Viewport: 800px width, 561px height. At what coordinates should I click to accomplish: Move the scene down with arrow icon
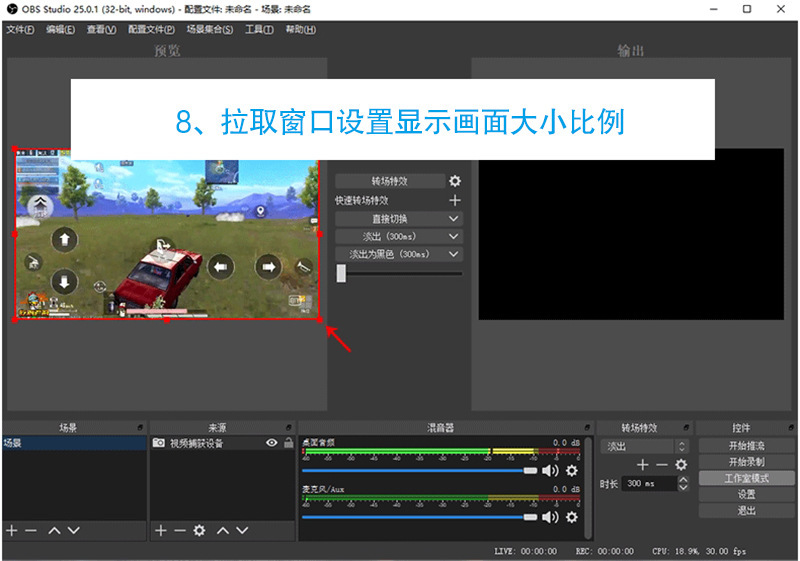[x=74, y=531]
